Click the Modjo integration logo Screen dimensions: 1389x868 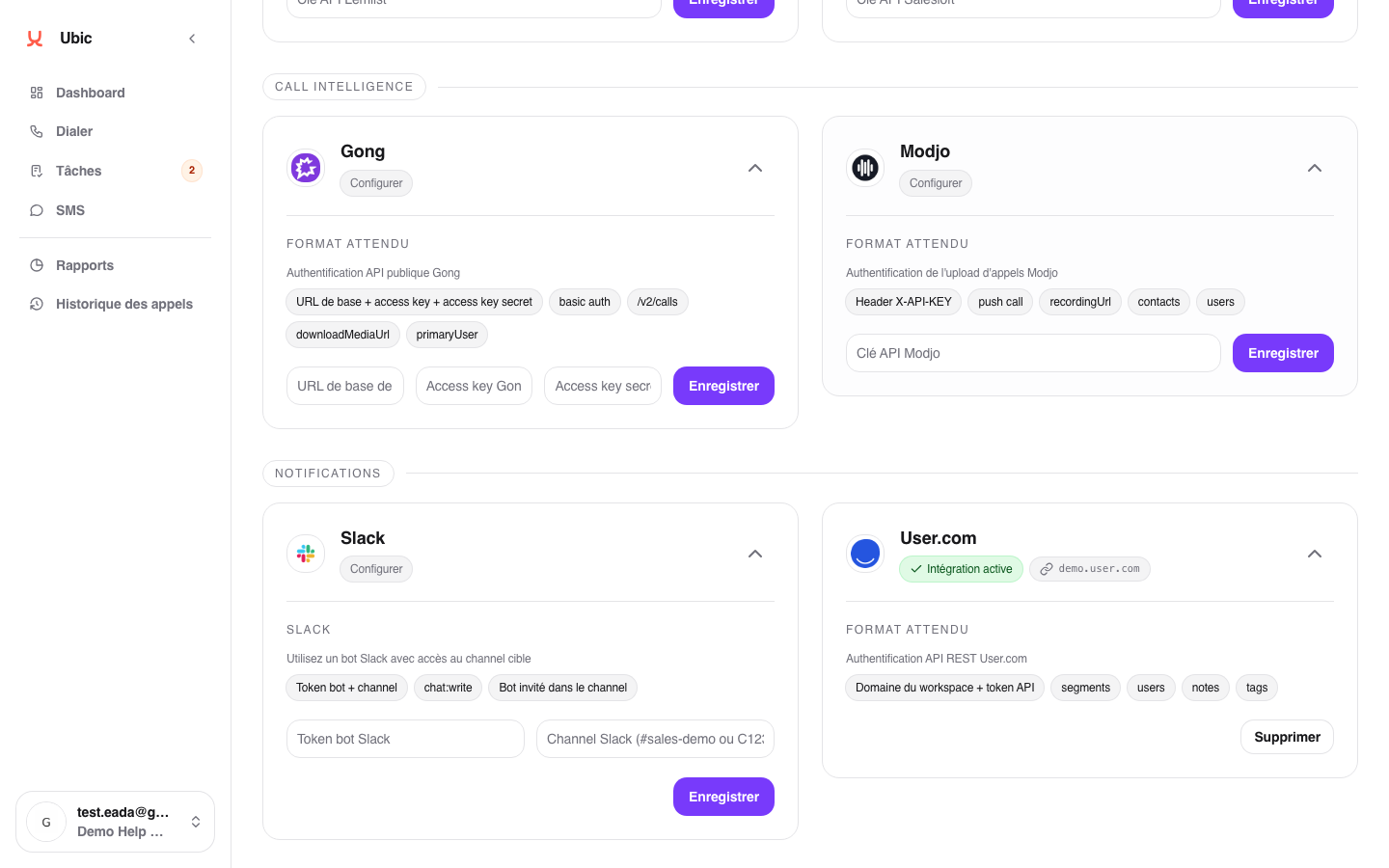coord(865,168)
